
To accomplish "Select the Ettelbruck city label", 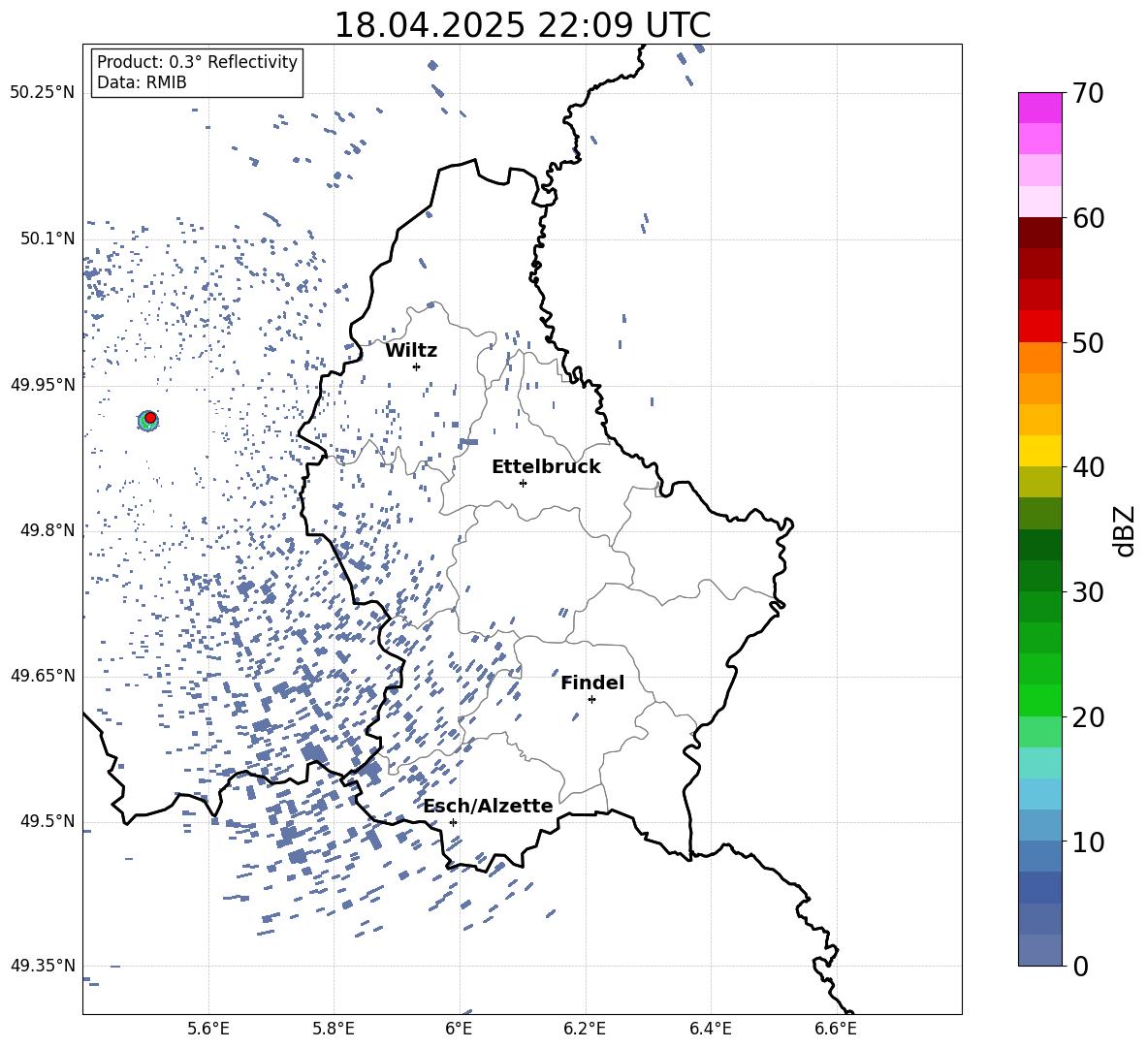I will 546,467.
